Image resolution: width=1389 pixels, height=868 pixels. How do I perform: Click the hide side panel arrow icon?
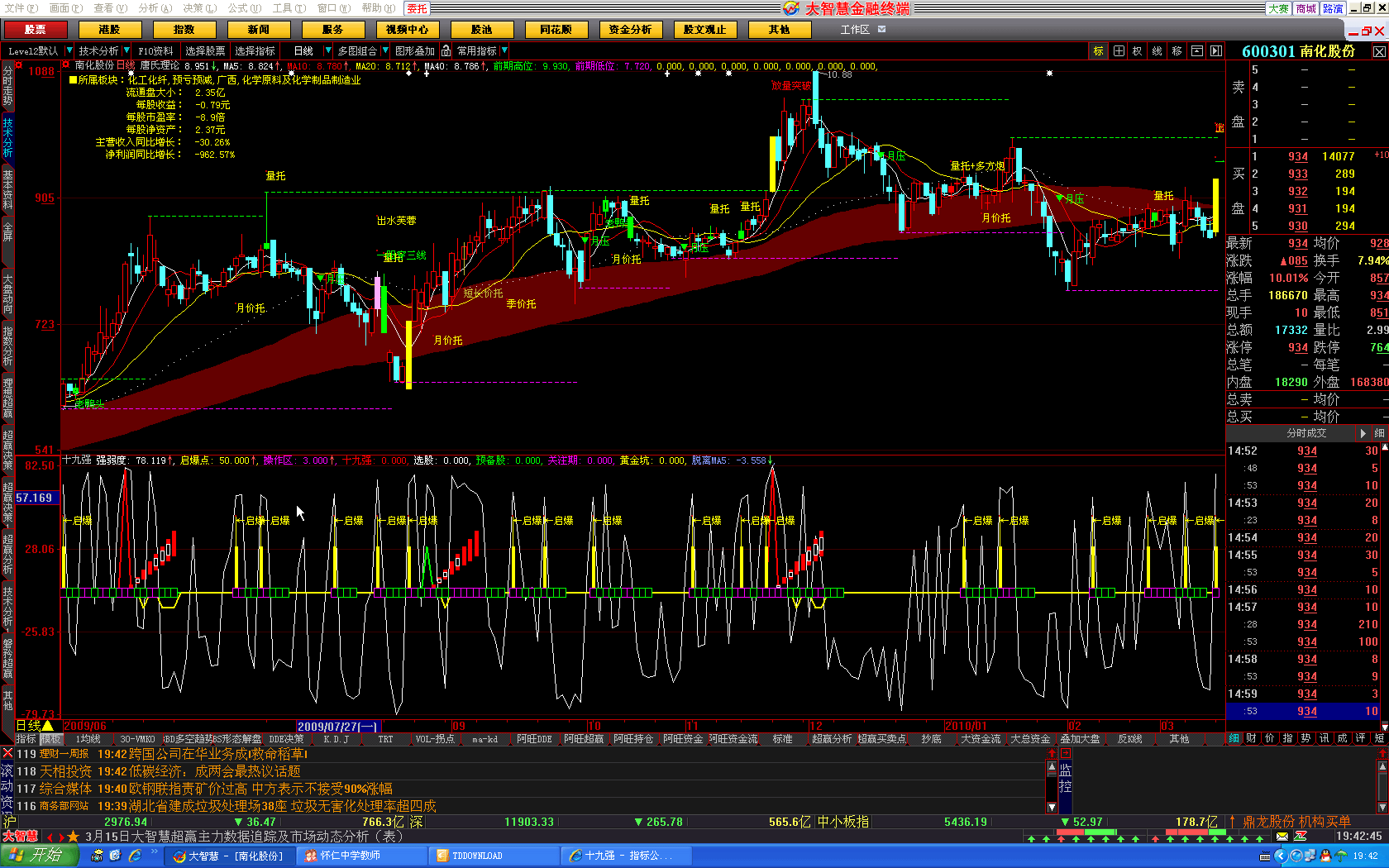1215,51
